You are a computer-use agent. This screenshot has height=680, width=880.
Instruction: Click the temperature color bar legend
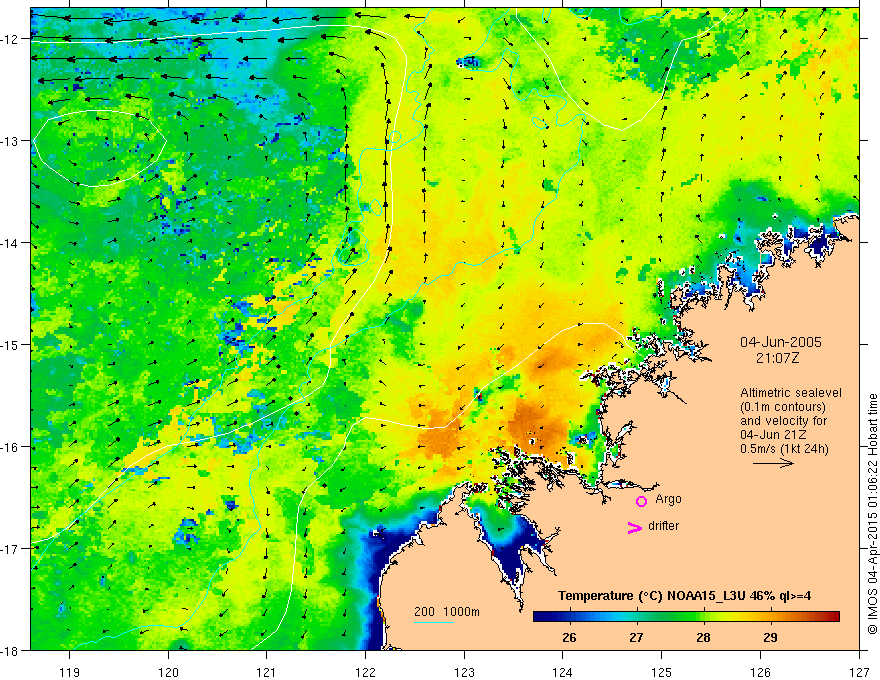[686, 617]
